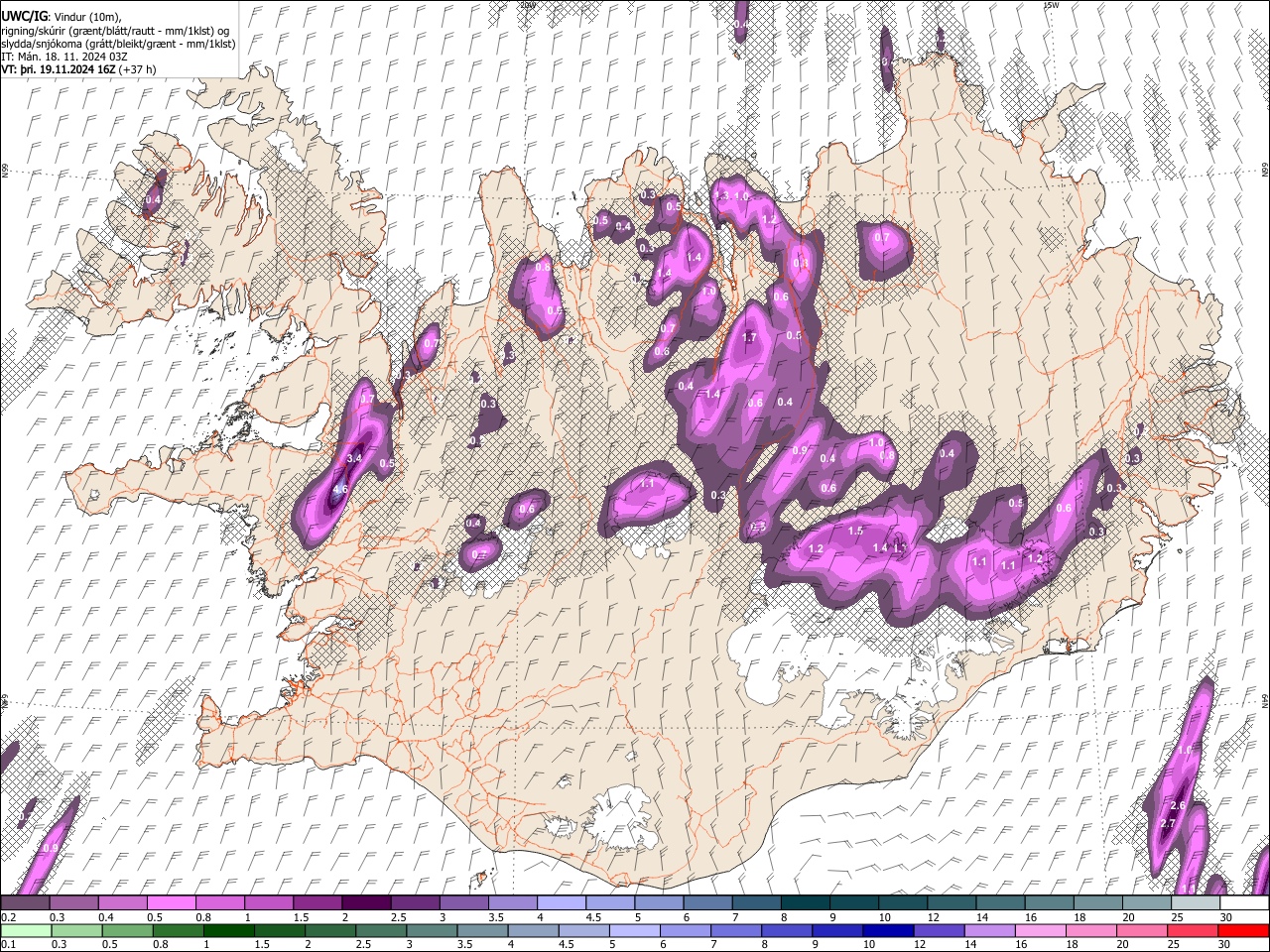Select the initial time "IT: Mán. 18. 11. 2024 03Z"
The width and height of the screenshot is (1270, 952).
(63, 57)
